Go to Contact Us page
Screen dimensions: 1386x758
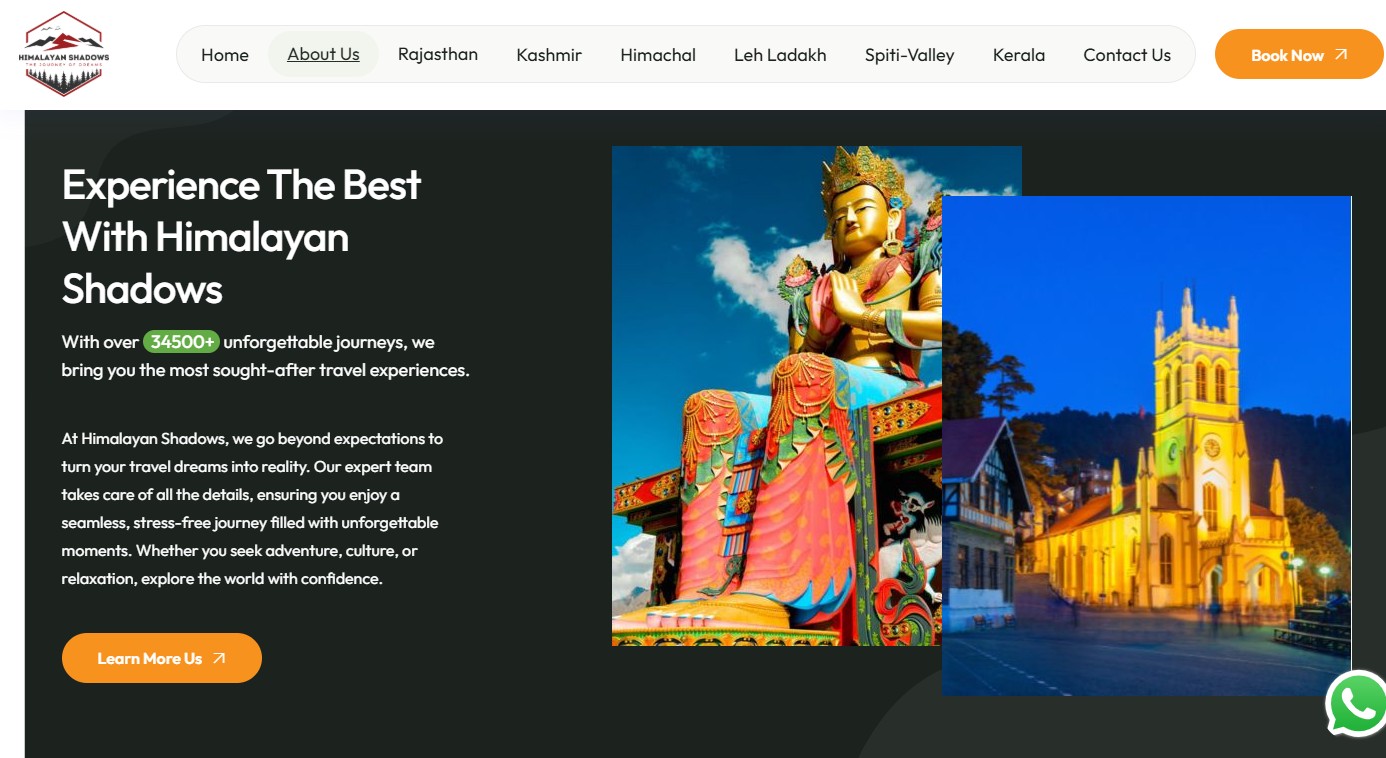point(1127,55)
